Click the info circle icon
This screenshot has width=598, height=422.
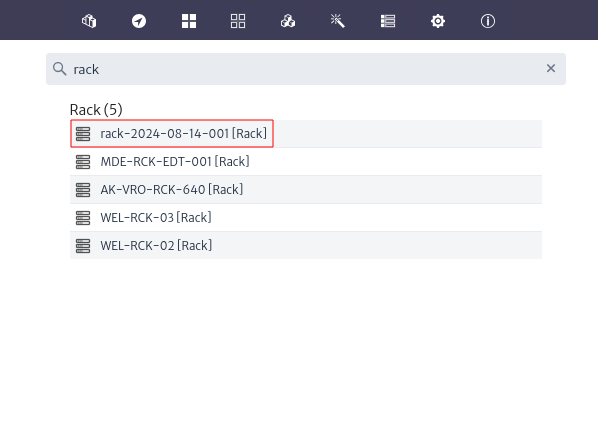tap(488, 21)
